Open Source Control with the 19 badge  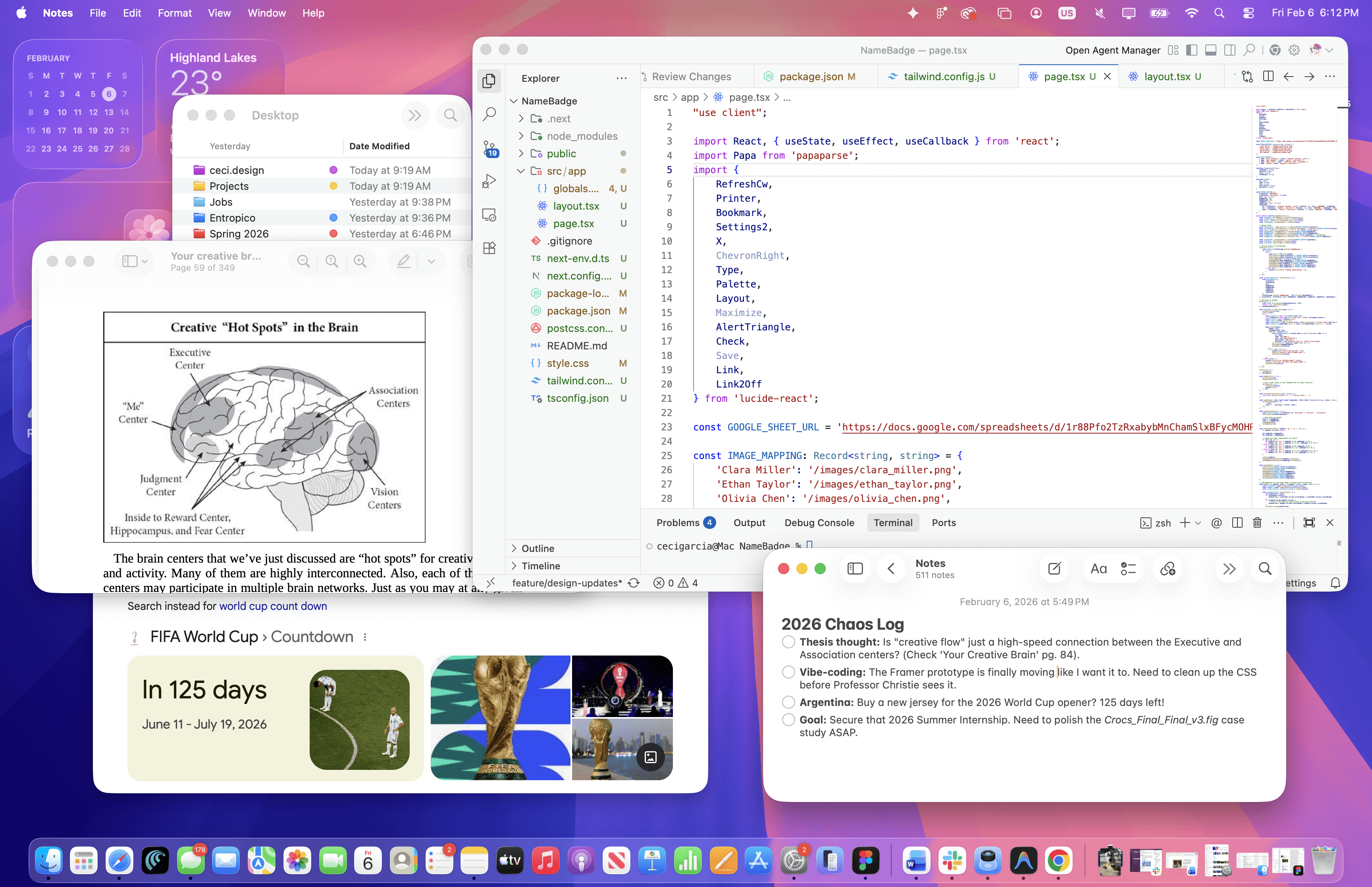point(489,148)
